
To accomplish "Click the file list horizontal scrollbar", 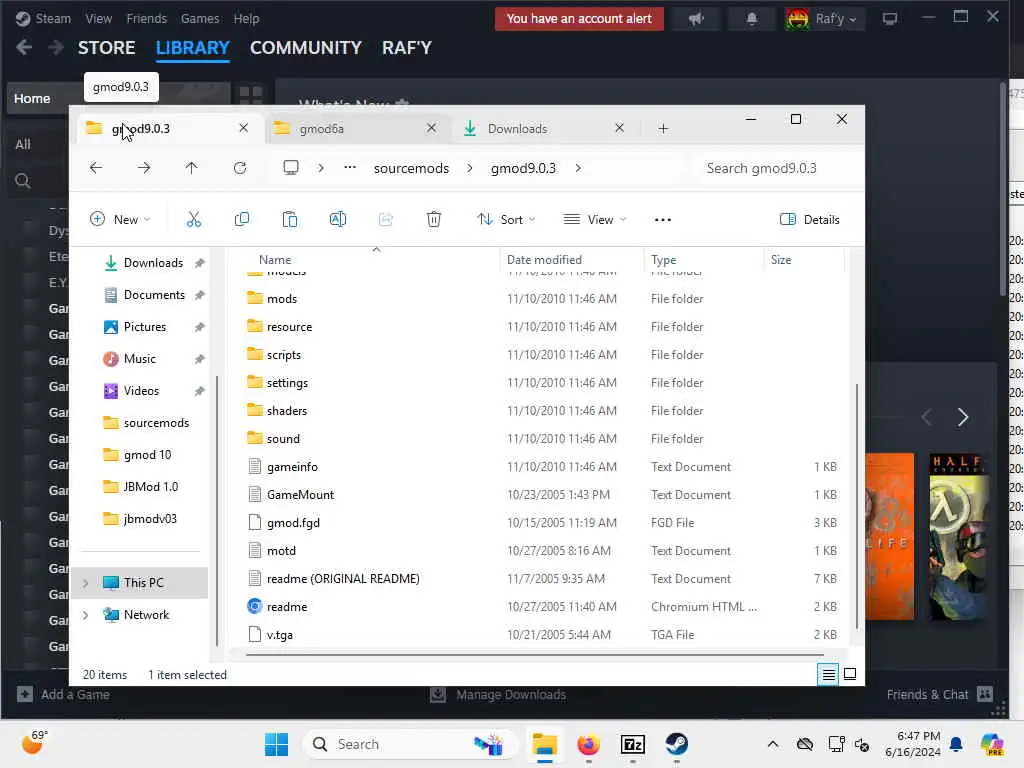I will (x=534, y=654).
